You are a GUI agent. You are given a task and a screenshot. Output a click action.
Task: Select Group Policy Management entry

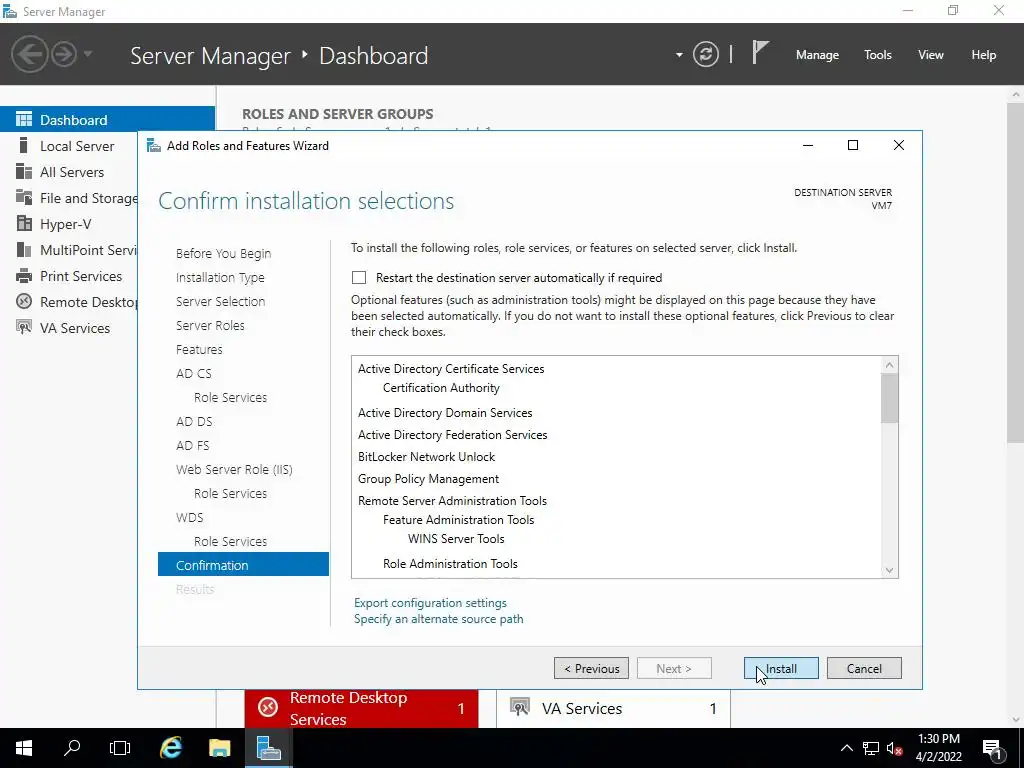(428, 479)
